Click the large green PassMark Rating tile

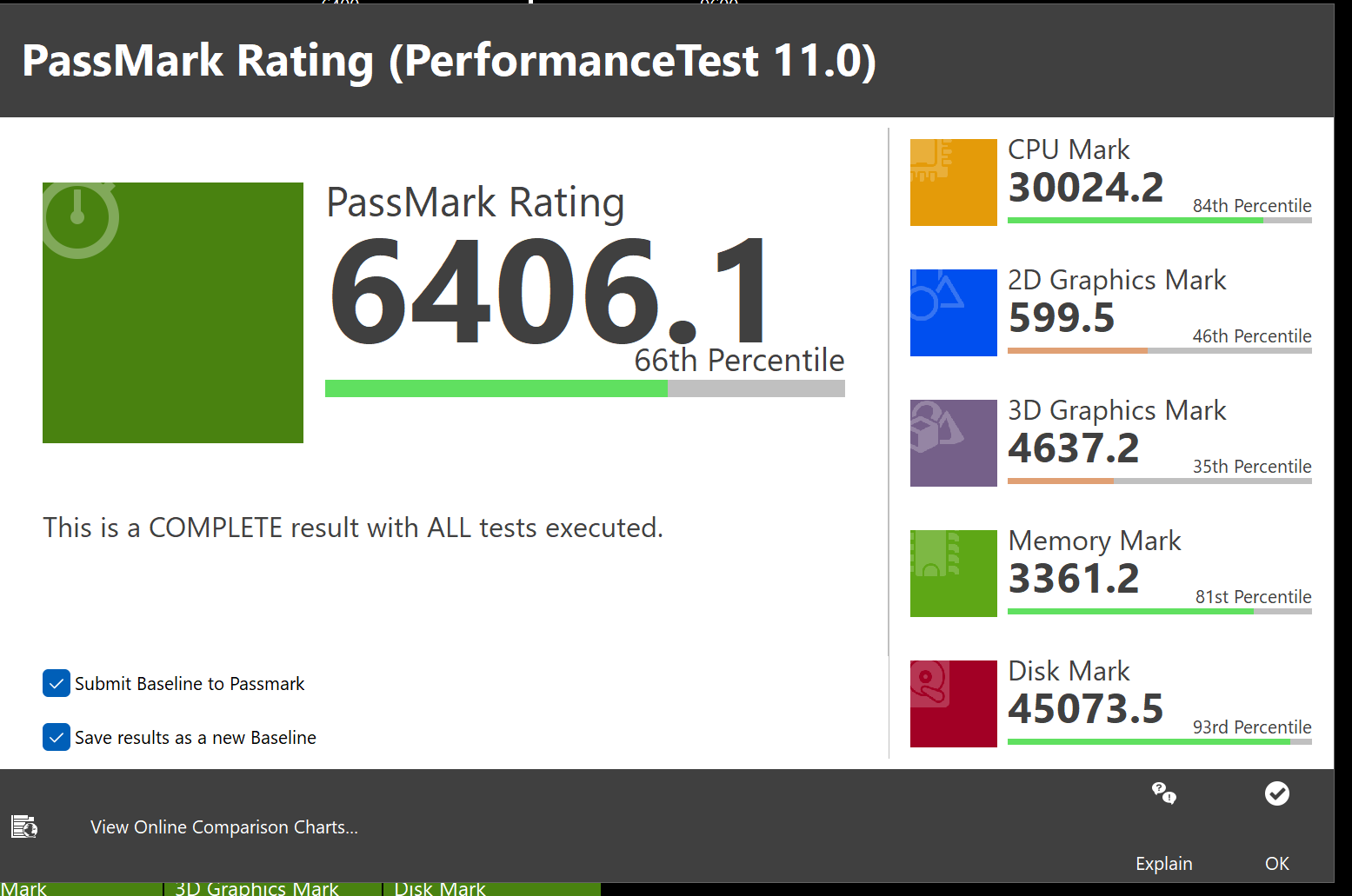pyautogui.click(x=173, y=313)
